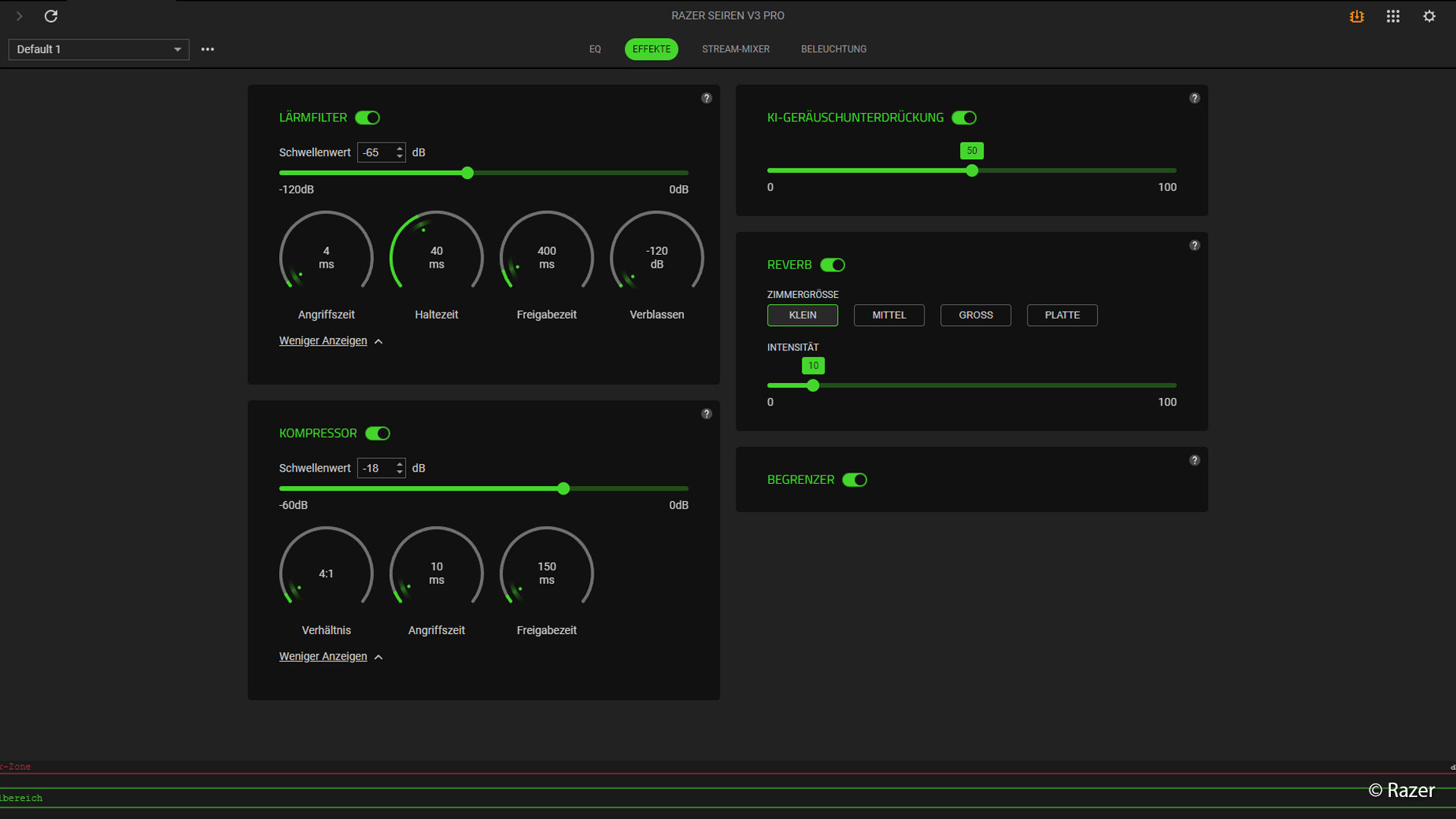
Task: Toggle the Begrenzer switch
Action: 855,479
